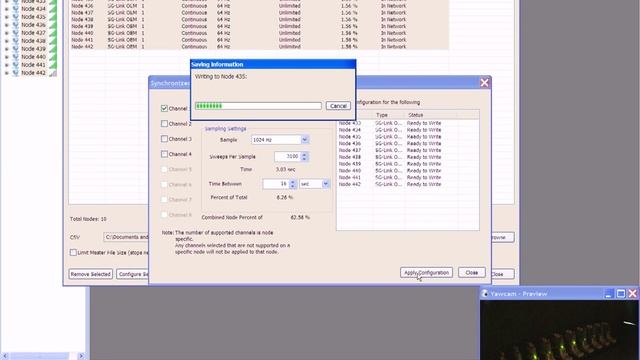Viewport: 640px width, 360px height.
Task: Enable the Channel 2 checkbox
Action: [x=164, y=124]
